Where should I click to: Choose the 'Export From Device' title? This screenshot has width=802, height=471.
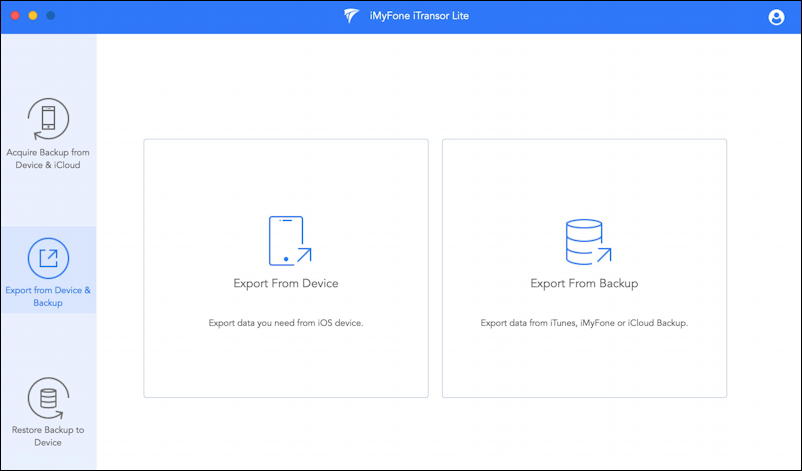coord(286,283)
